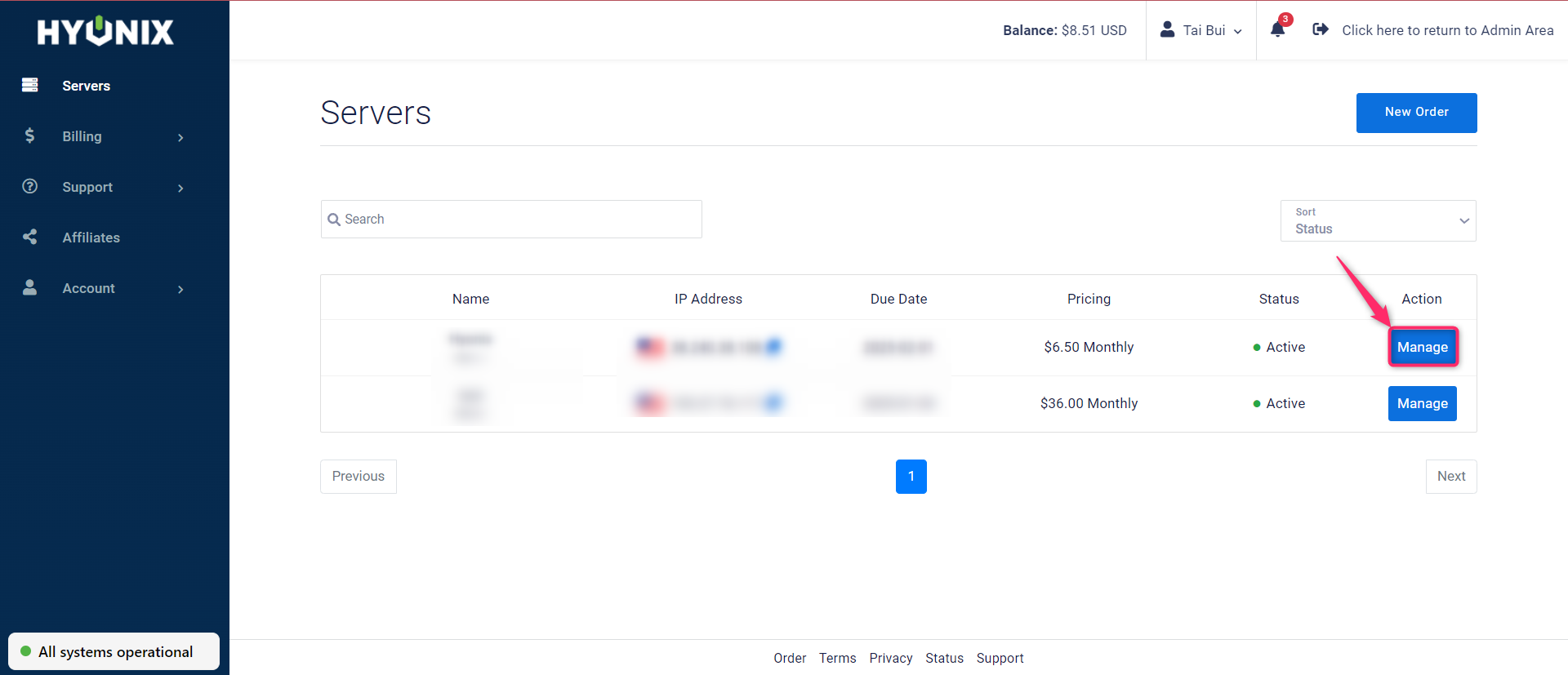Image resolution: width=1568 pixels, height=675 pixels.
Task: Manage the $36.00 Monthly server
Action: pyautogui.click(x=1422, y=403)
